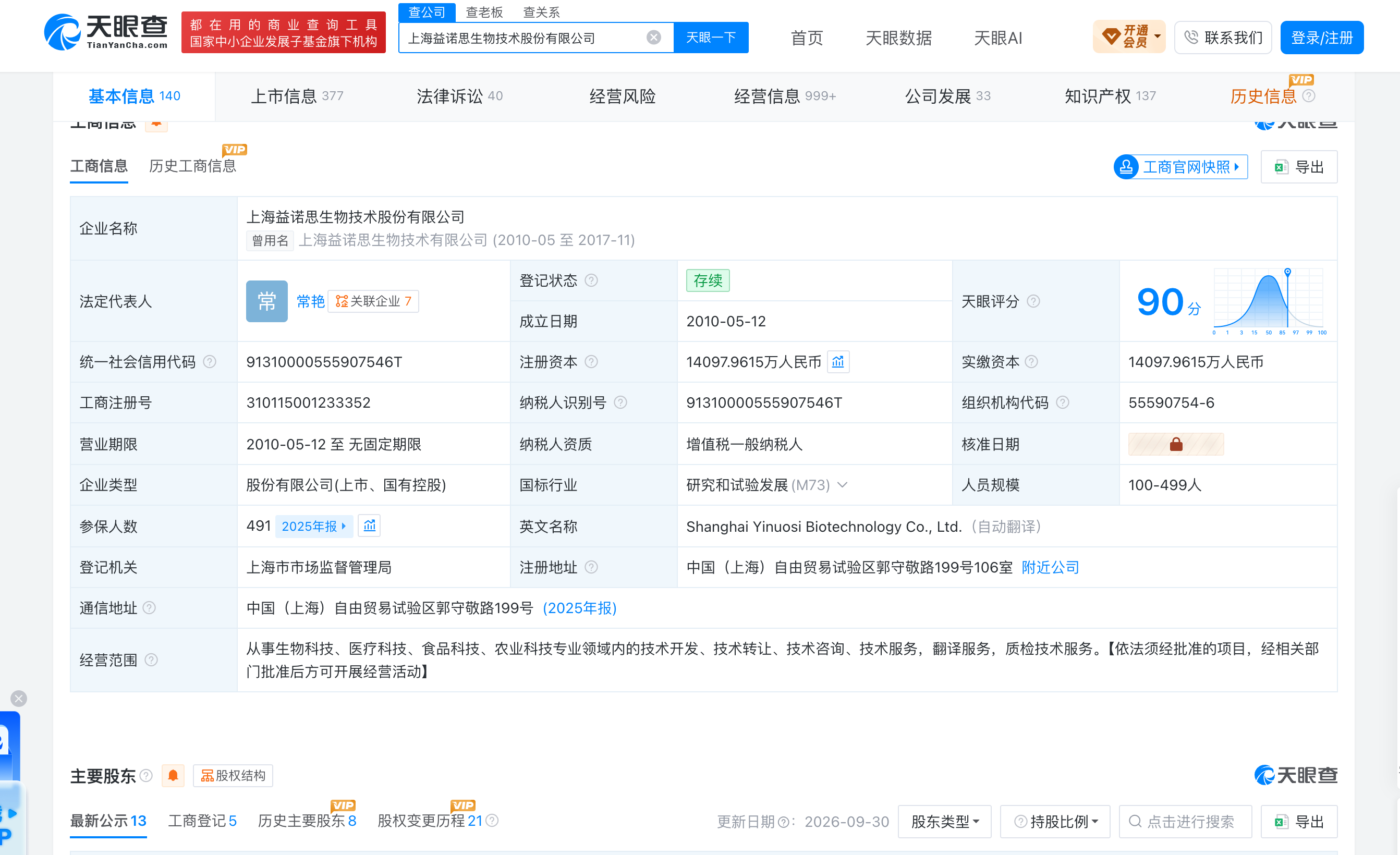Click the shareholder search field 点击进行搜索

pos(1185,822)
